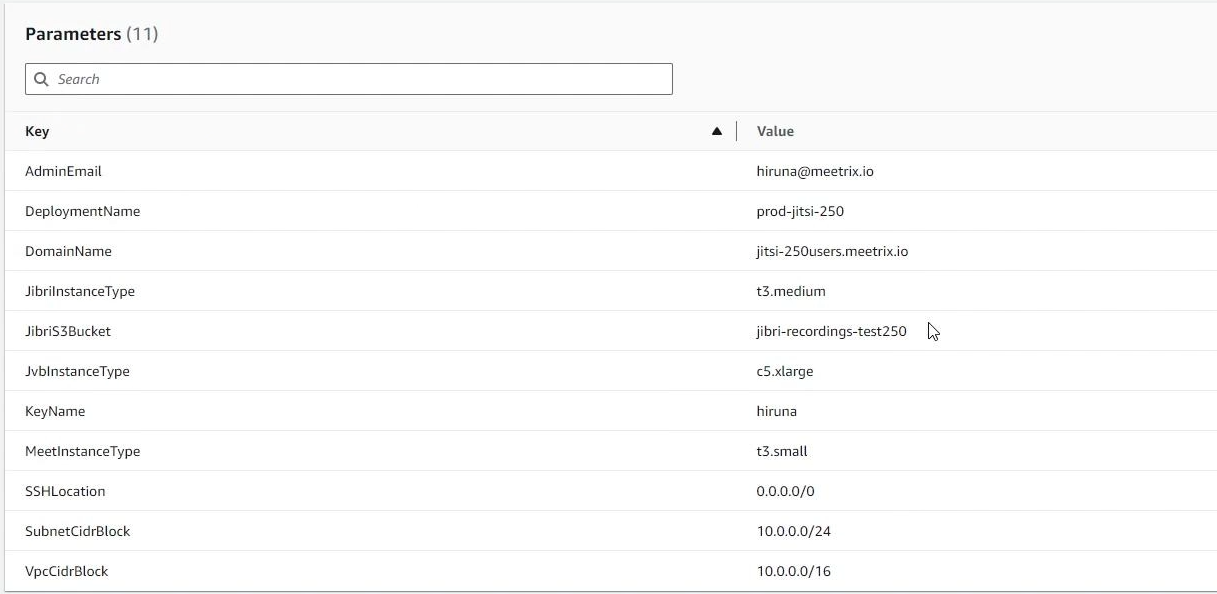Click the search magnifier icon

(x=41, y=78)
